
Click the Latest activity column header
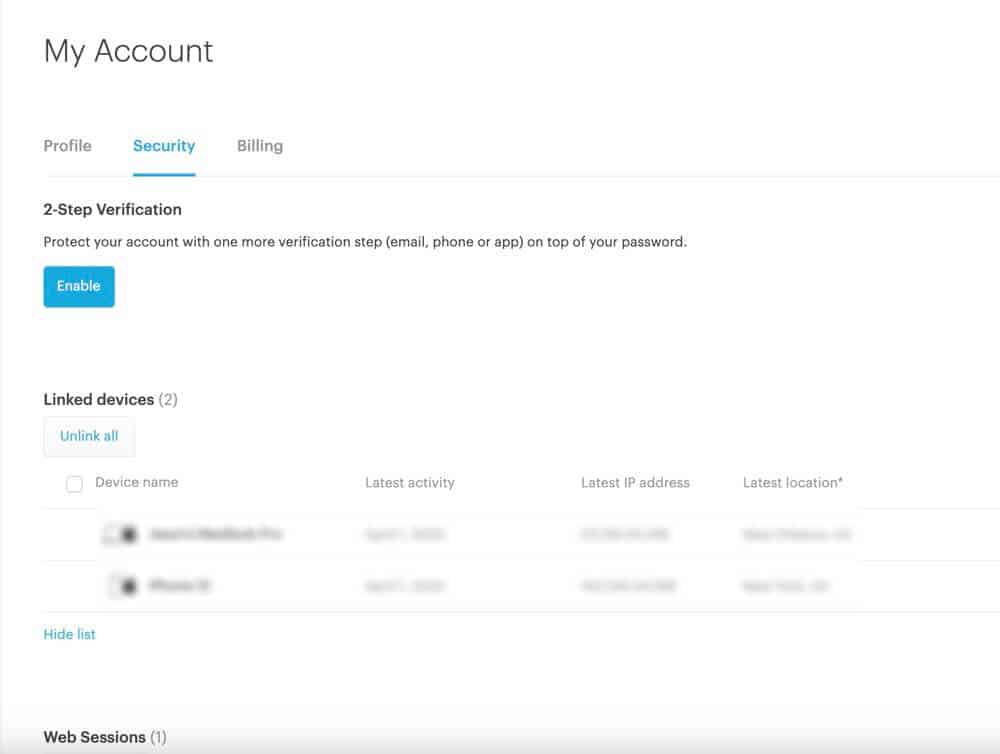tap(410, 483)
